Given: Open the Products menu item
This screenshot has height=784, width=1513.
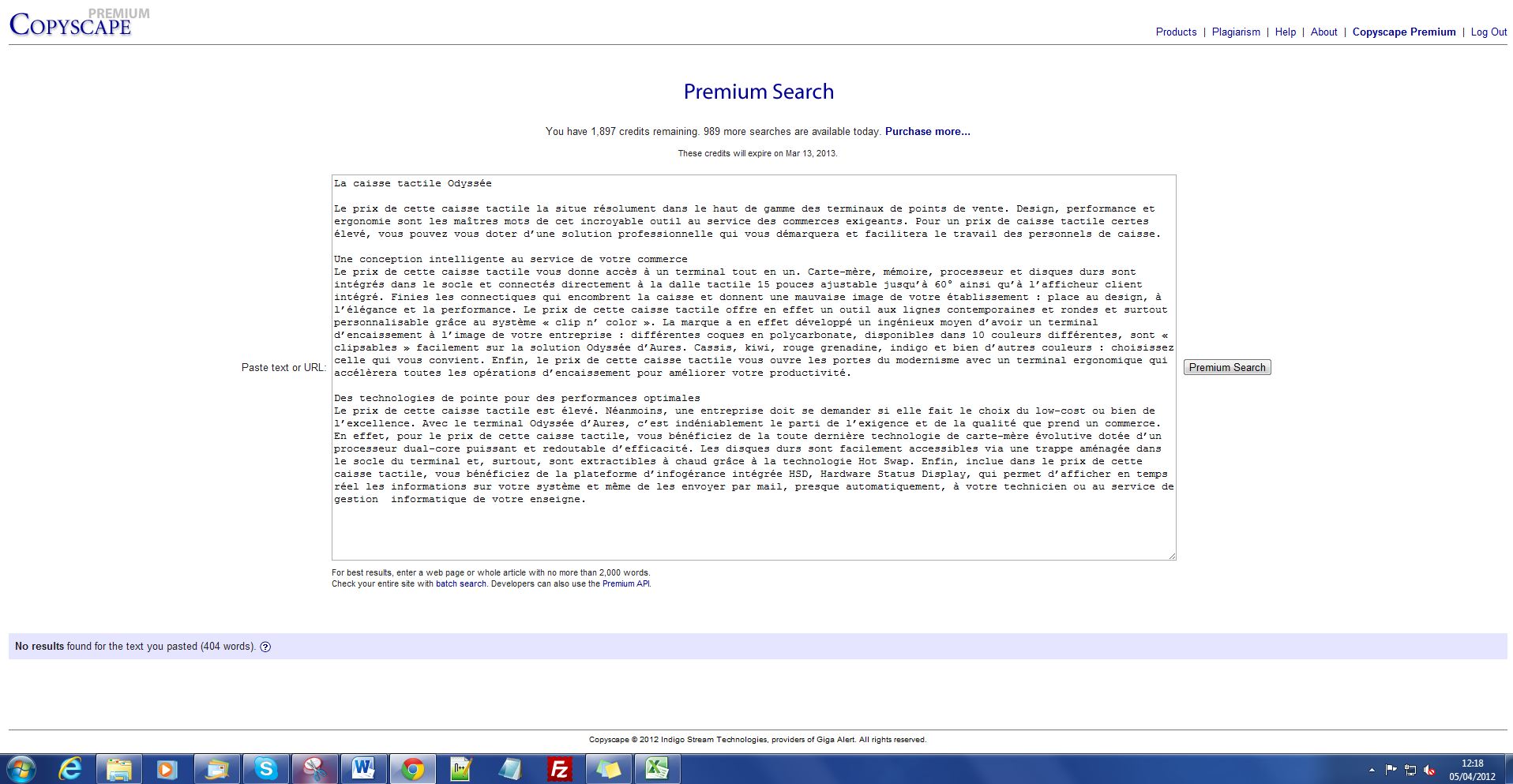Looking at the screenshot, I should 1176,32.
